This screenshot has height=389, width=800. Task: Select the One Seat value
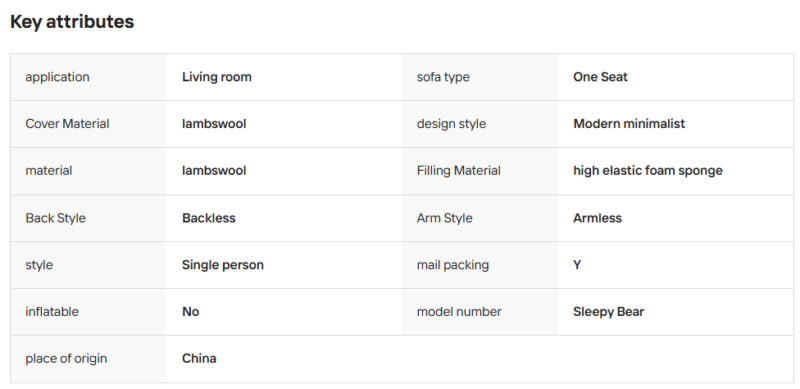click(x=600, y=77)
